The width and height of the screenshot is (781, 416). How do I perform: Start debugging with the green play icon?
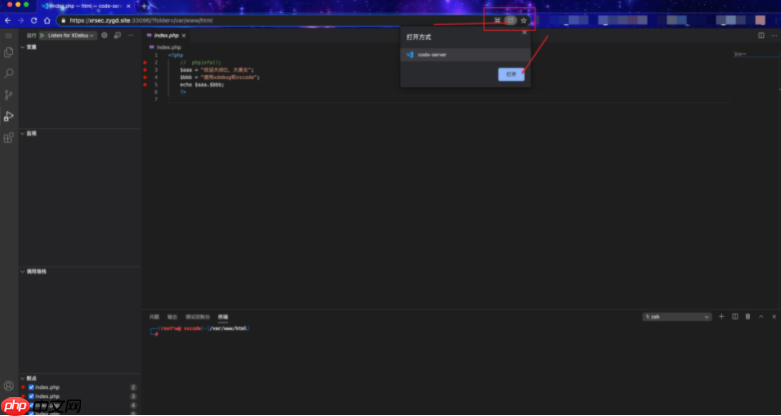point(42,35)
